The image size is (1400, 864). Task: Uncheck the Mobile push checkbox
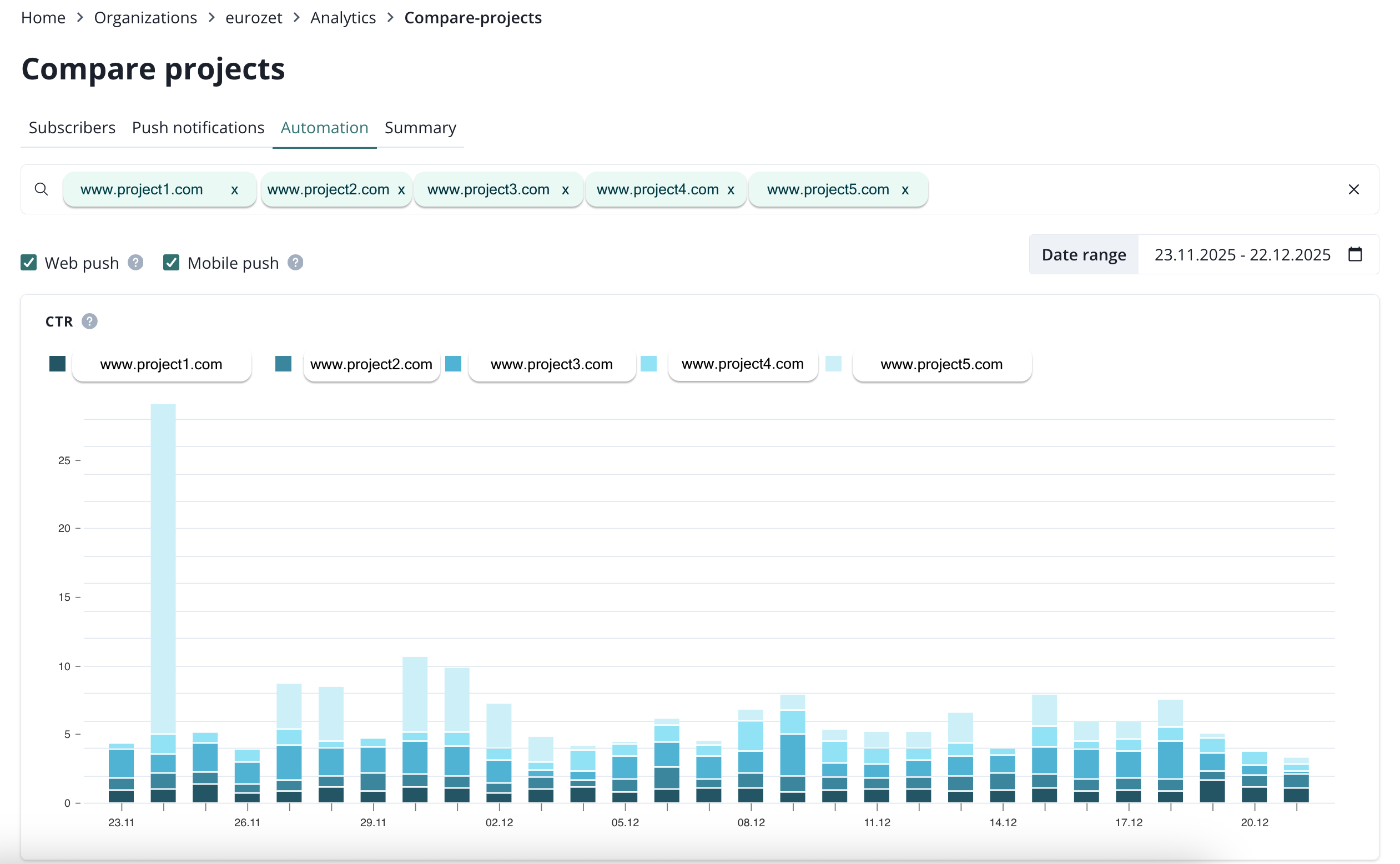(x=172, y=263)
